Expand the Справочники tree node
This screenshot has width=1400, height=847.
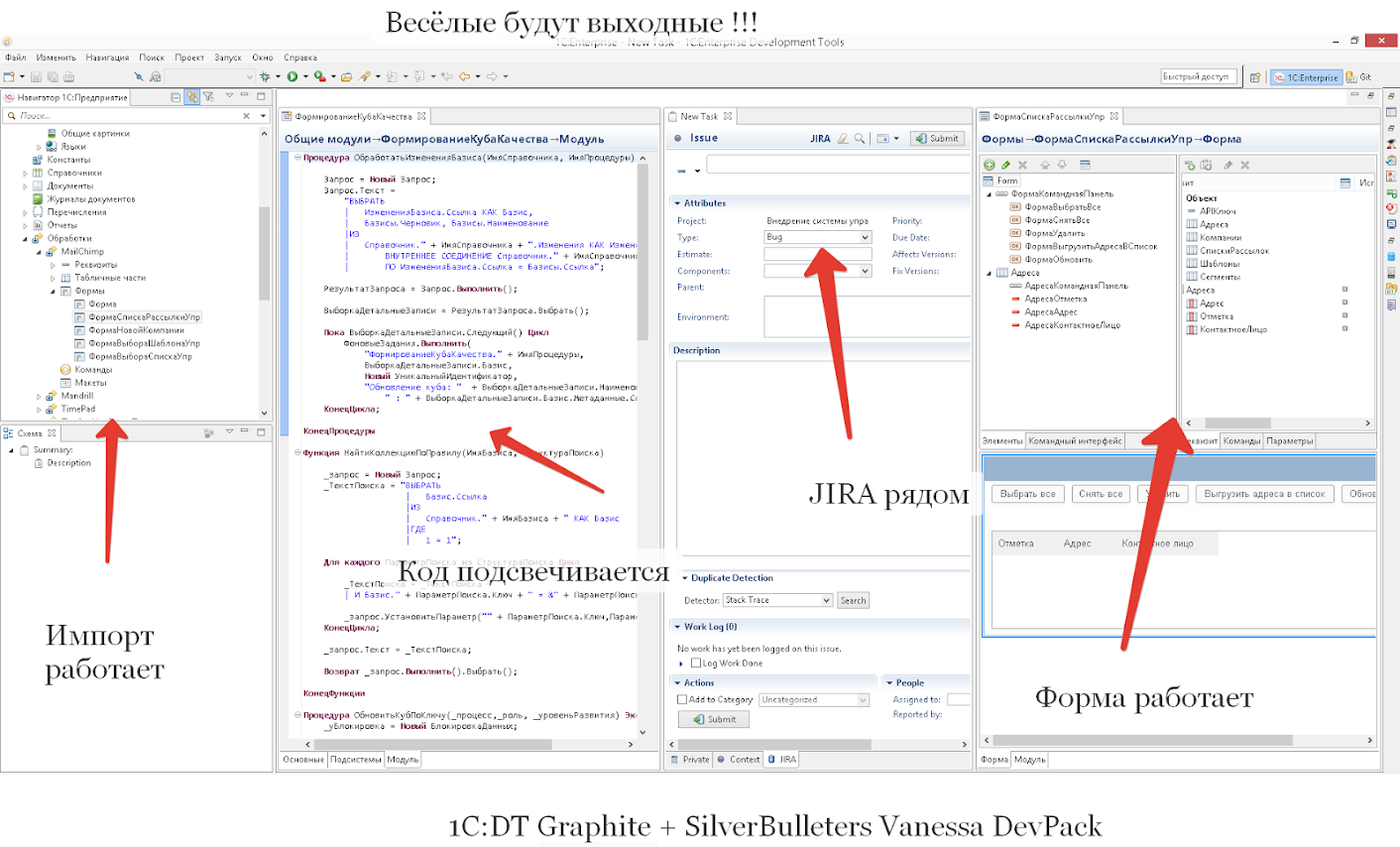[x=25, y=174]
